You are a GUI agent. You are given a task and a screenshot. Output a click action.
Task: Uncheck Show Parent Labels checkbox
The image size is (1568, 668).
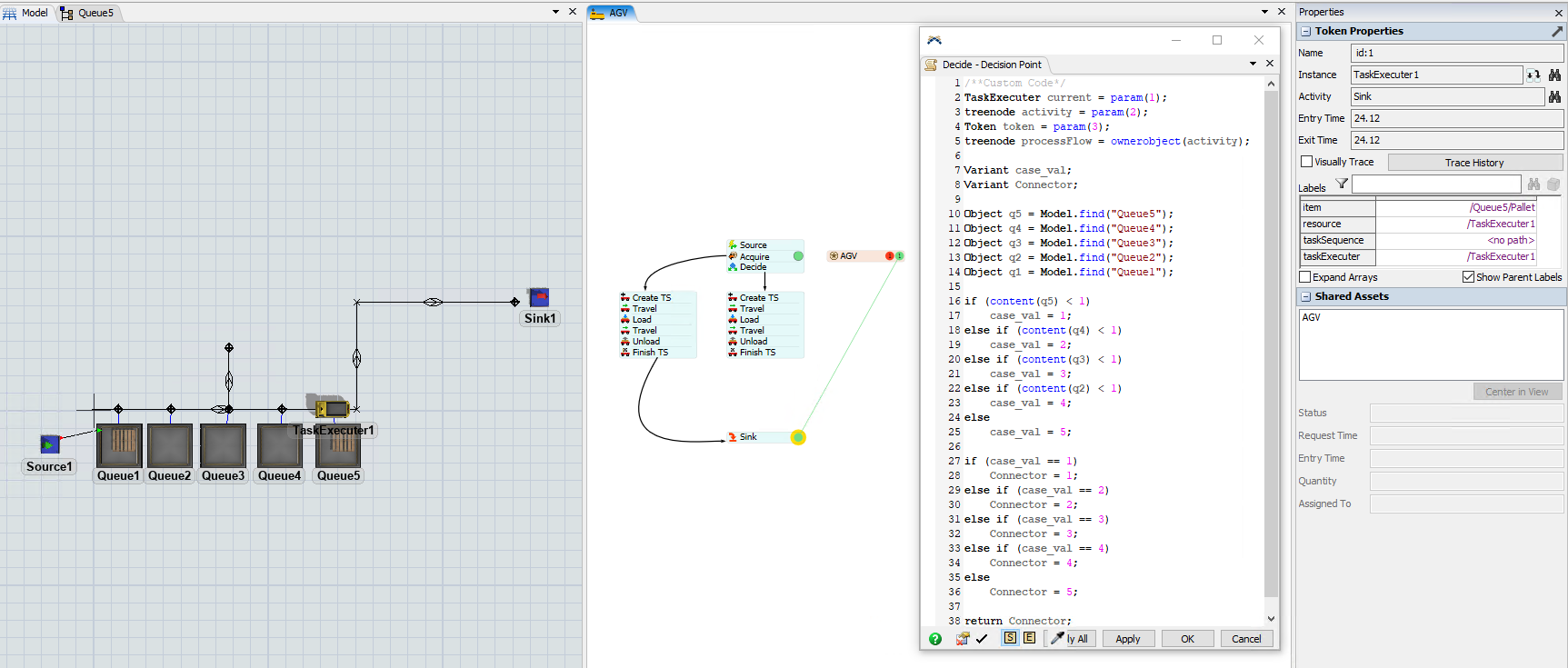point(1468,277)
